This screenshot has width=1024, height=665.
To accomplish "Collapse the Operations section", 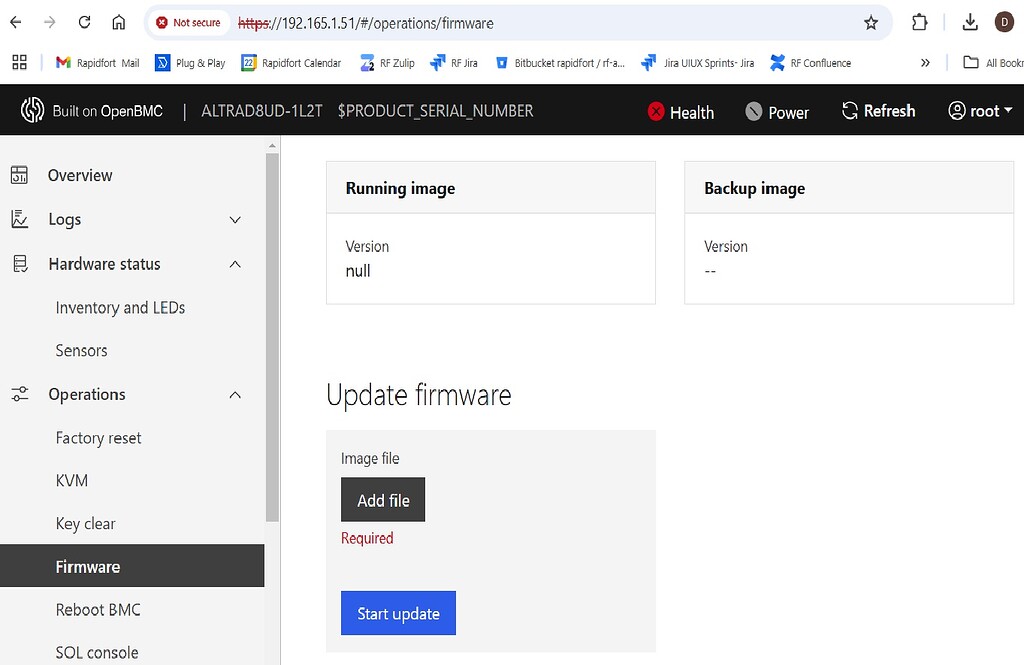I will [235, 394].
